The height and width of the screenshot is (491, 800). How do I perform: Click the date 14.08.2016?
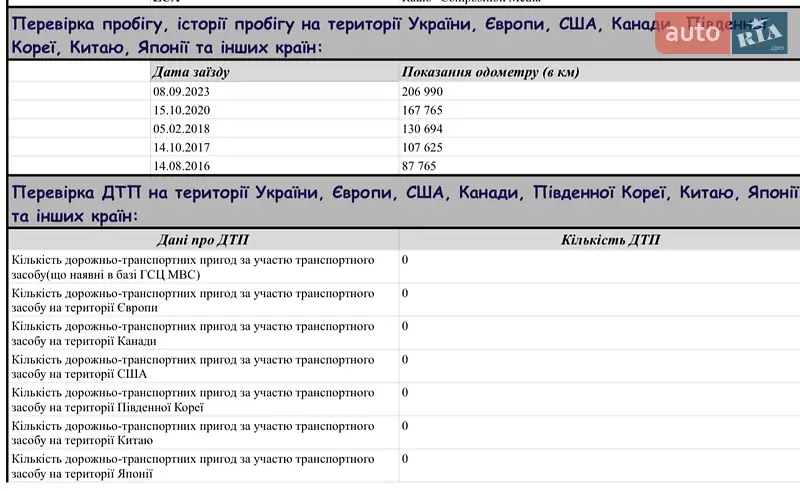click(181, 166)
